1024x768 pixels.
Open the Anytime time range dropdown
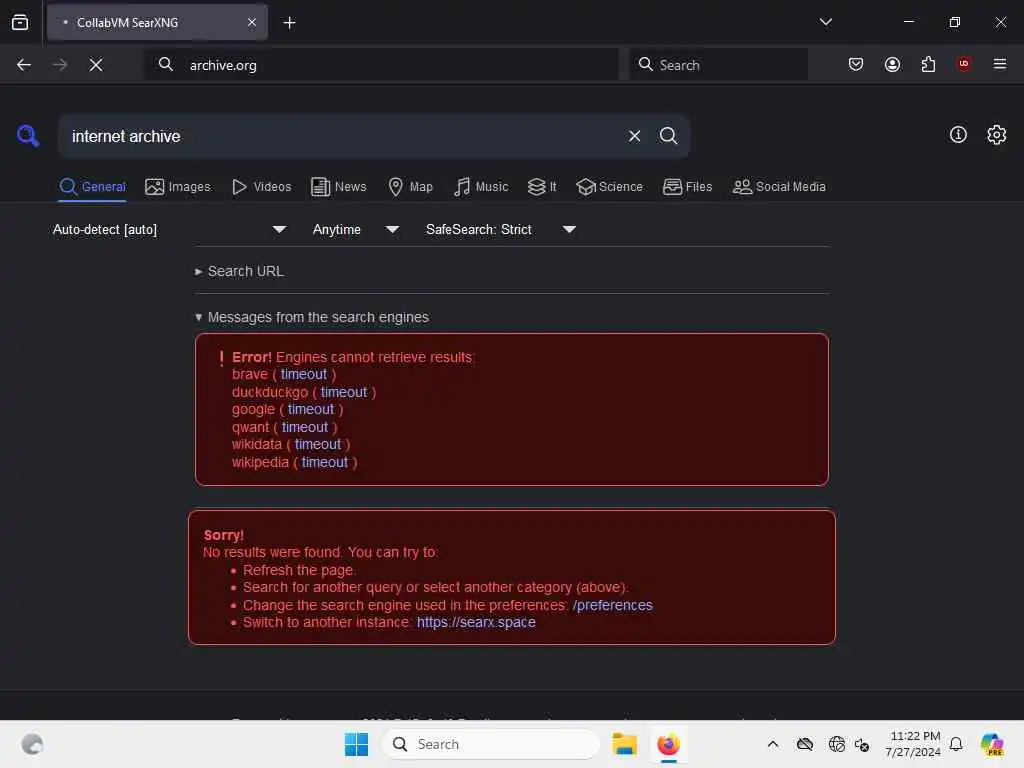[x=355, y=229]
